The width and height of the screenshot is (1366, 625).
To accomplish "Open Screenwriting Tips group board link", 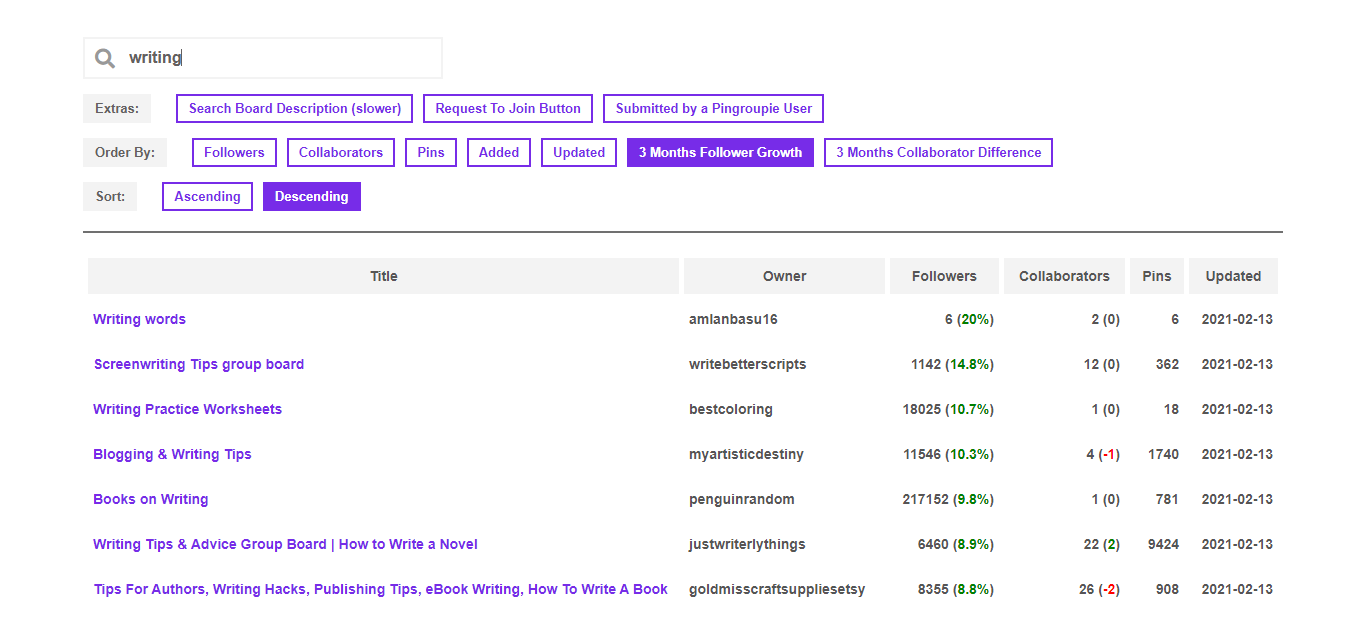I will (x=199, y=365).
